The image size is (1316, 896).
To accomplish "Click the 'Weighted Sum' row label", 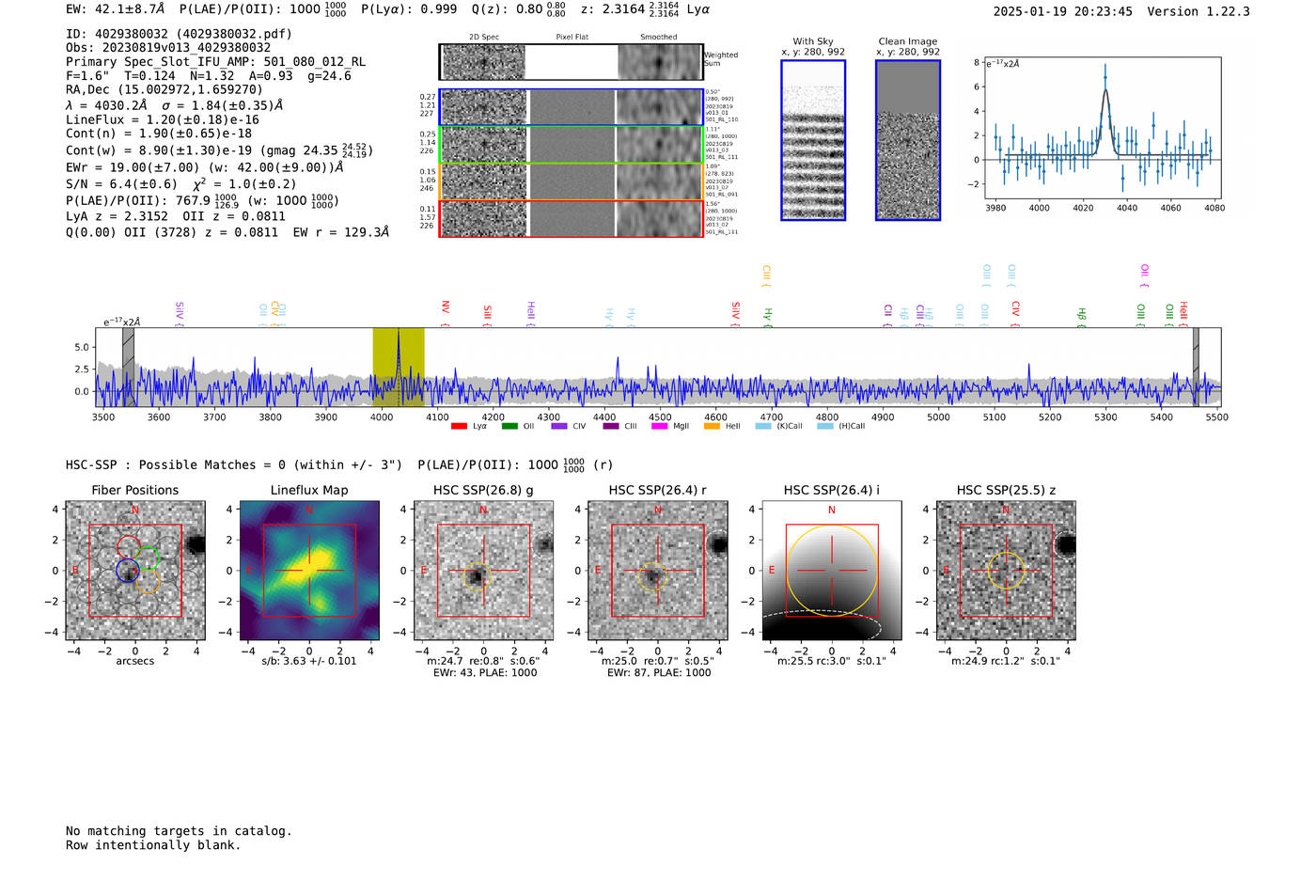I will [721, 59].
